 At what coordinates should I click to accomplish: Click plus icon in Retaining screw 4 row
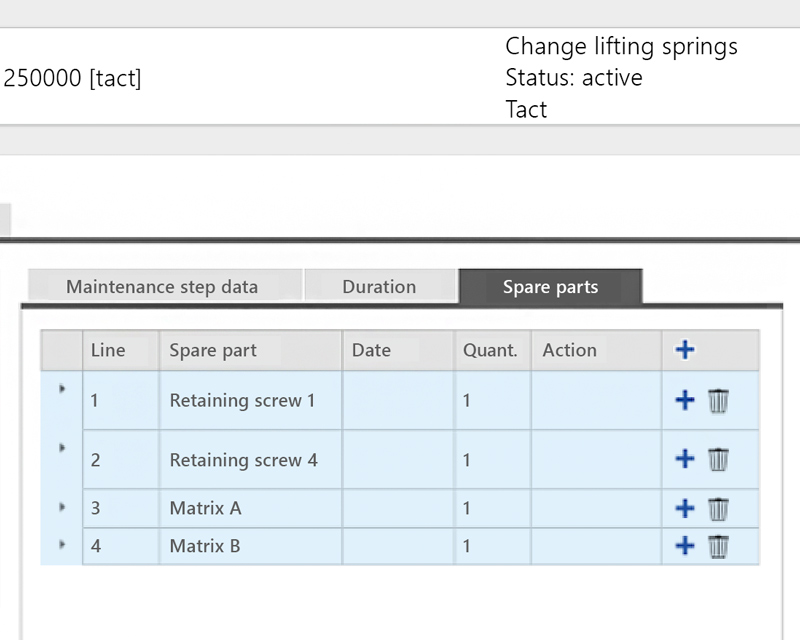685,459
